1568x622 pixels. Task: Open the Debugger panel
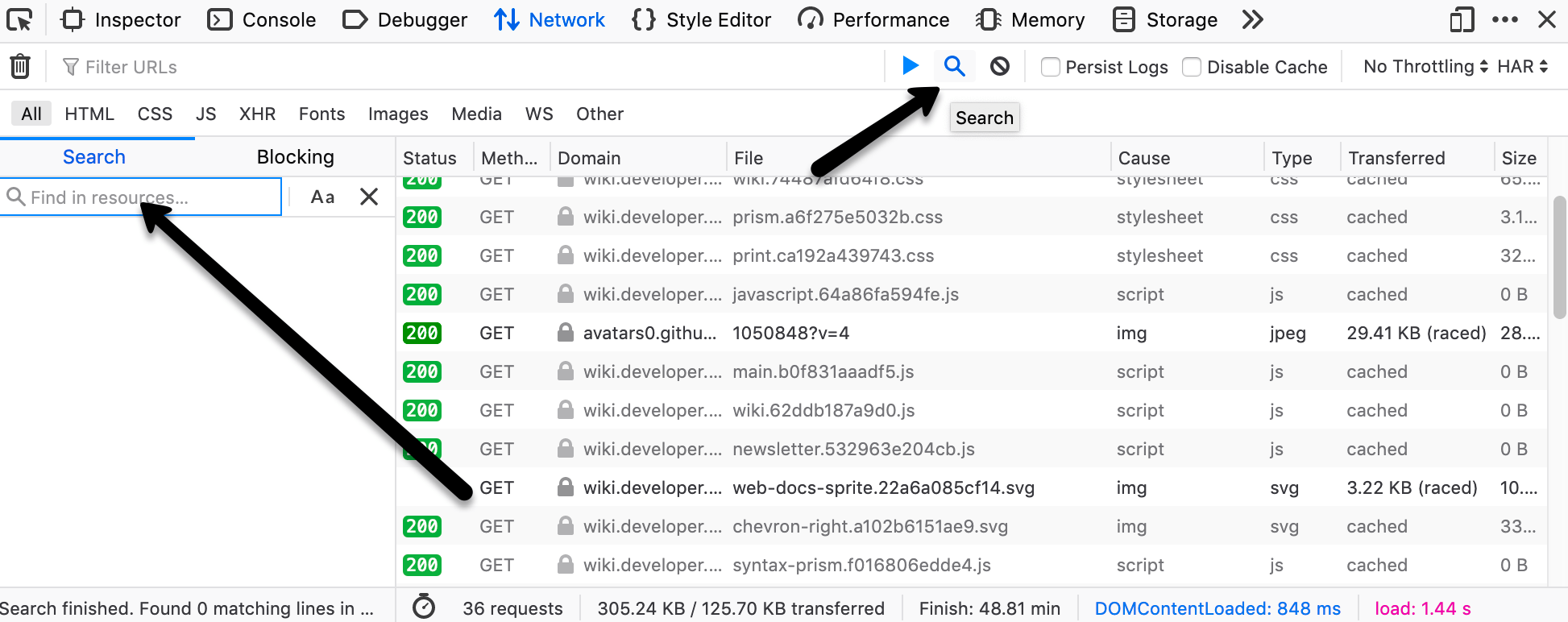404,19
